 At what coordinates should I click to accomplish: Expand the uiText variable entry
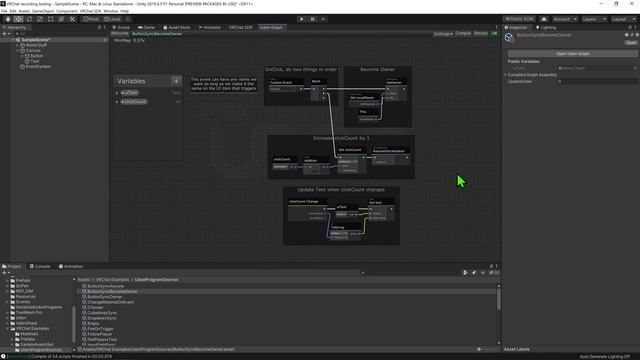[x=117, y=93]
